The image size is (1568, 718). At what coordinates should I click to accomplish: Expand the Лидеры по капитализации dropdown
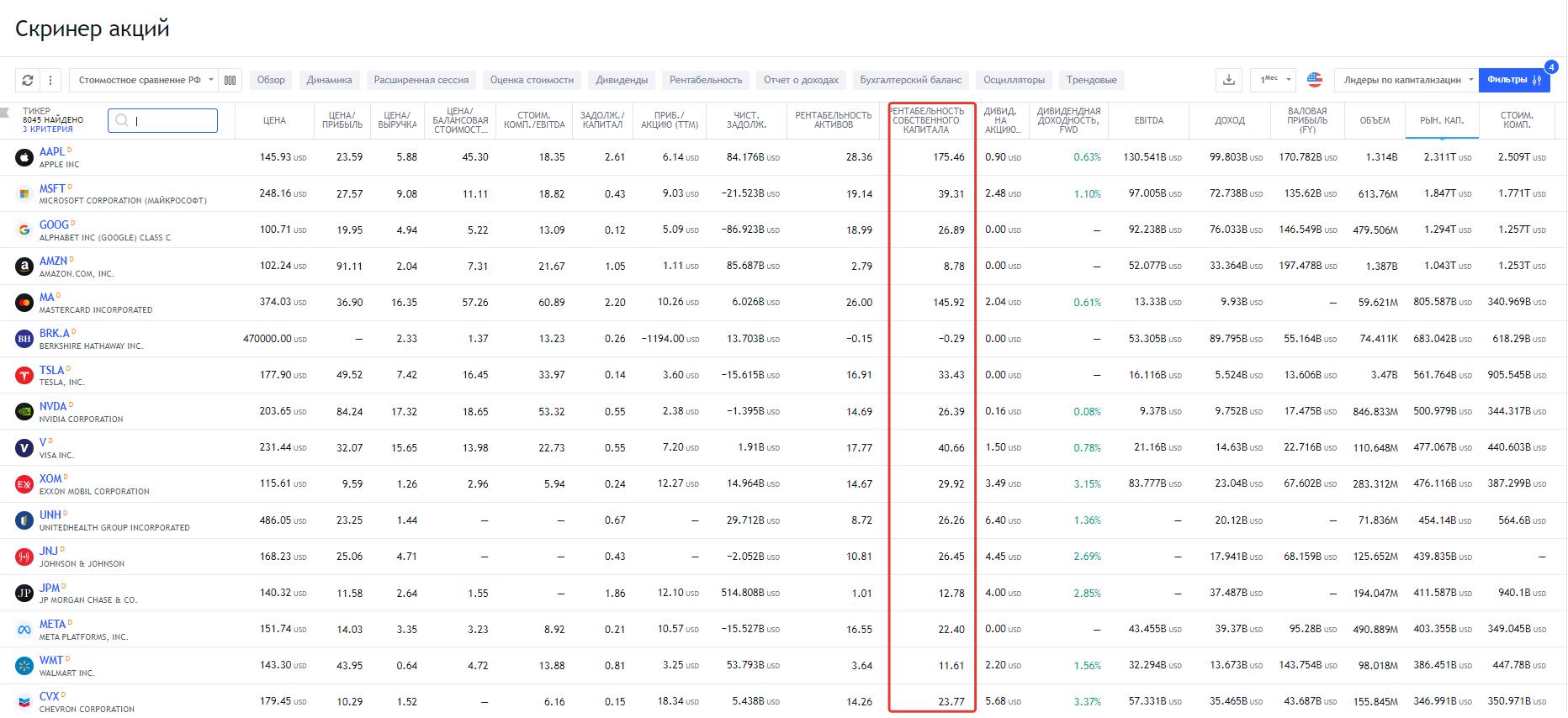pos(1406,80)
